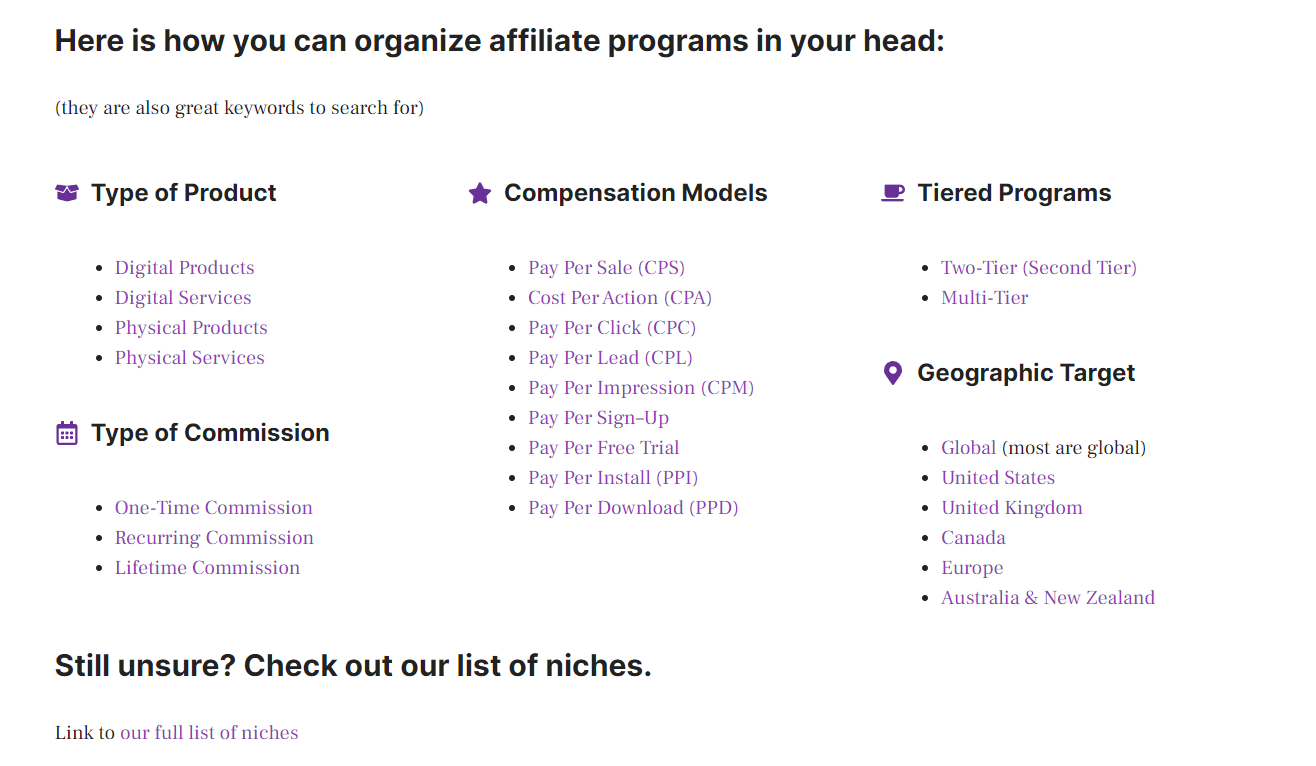Visit the Pay Per Impression (CPM) link
The width and height of the screenshot is (1316, 766).
(641, 388)
